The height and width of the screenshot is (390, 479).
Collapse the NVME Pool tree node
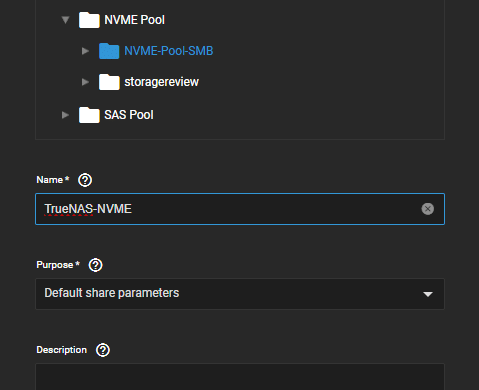coord(65,20)
